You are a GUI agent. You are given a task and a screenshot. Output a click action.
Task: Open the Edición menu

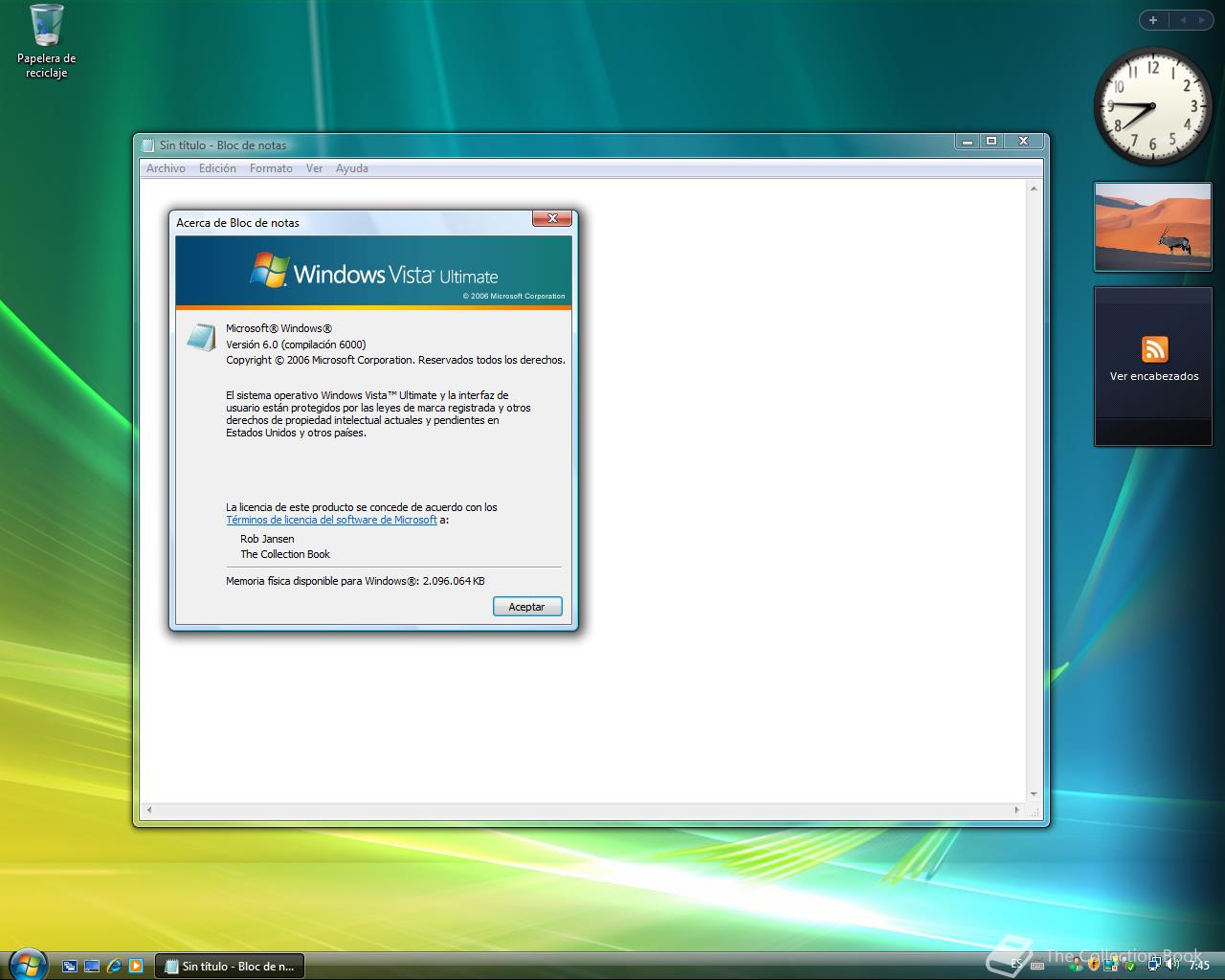pos(217,168)
